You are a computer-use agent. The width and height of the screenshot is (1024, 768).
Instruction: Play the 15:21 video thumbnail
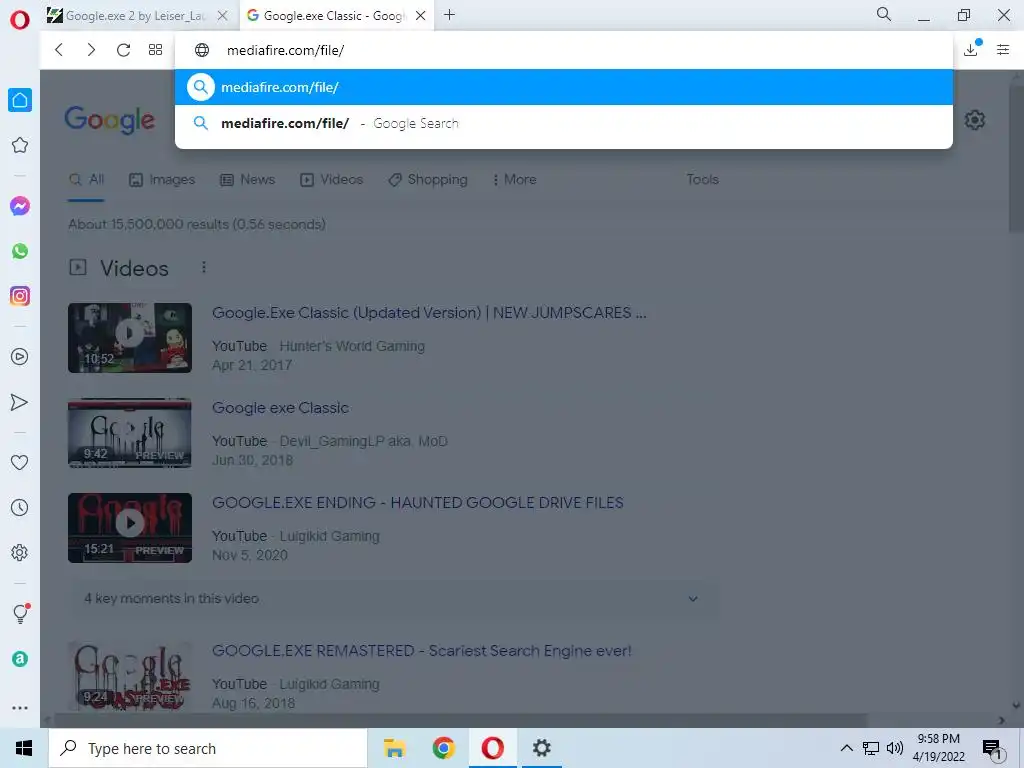[x=130, y=528]
